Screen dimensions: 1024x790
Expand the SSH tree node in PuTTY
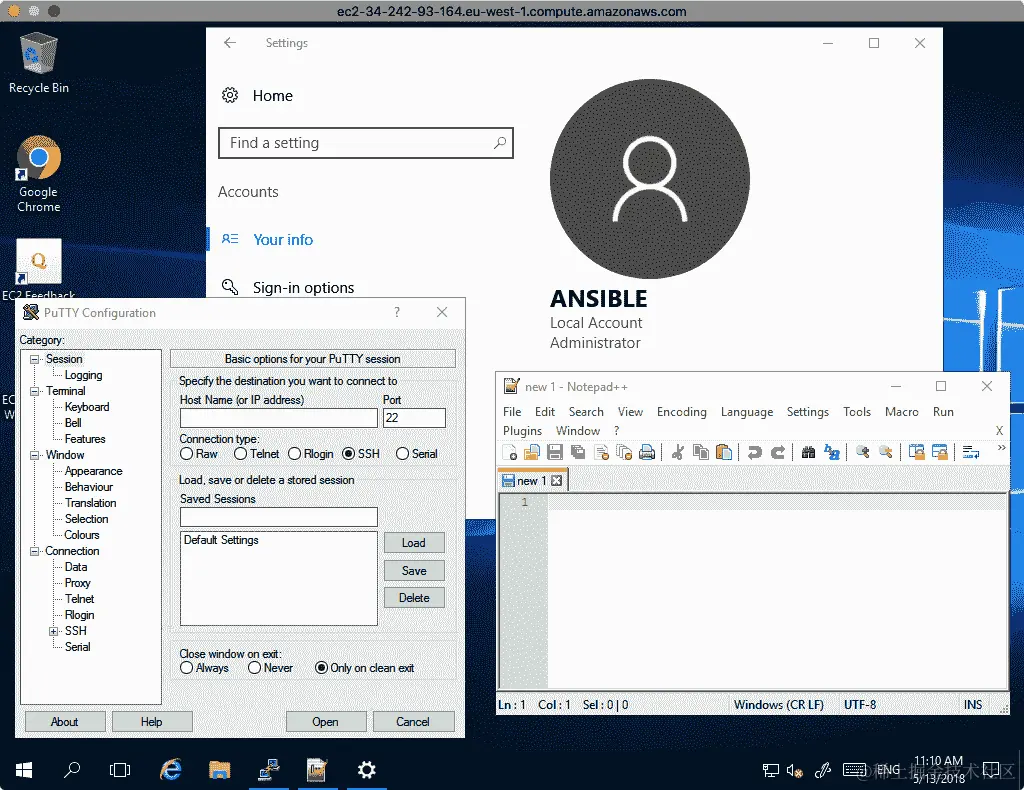click(54, 631)
